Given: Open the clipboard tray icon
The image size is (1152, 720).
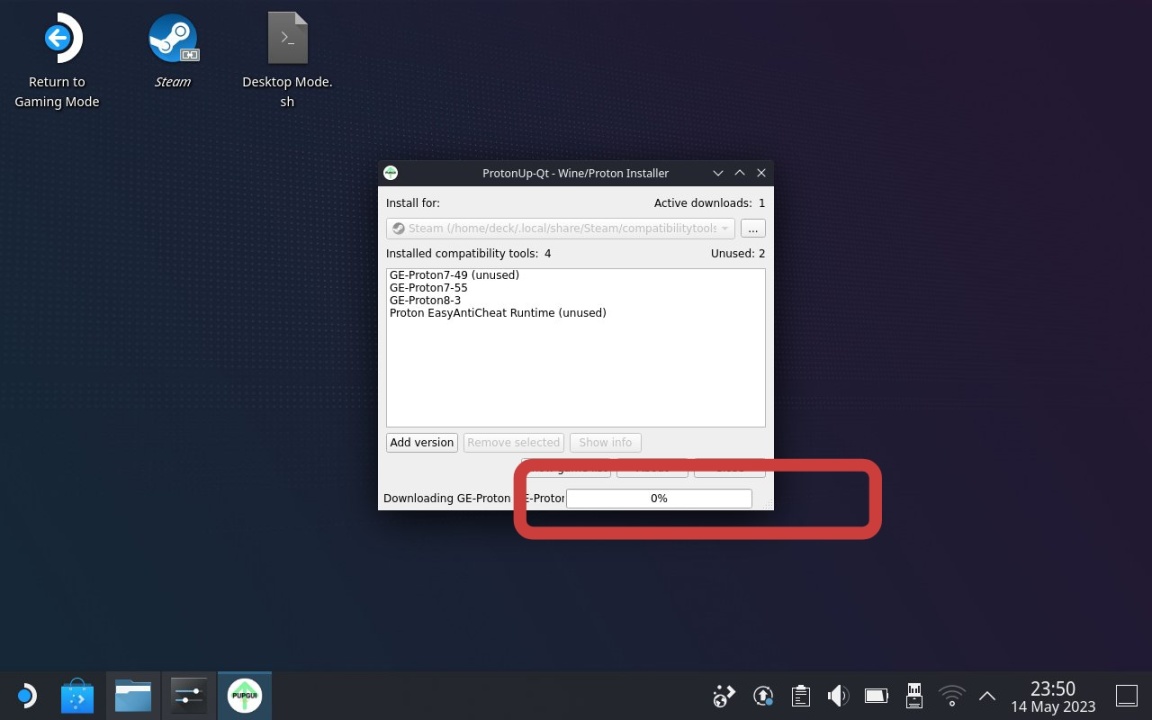Looking at the screenshot, I should click(801, 696).
